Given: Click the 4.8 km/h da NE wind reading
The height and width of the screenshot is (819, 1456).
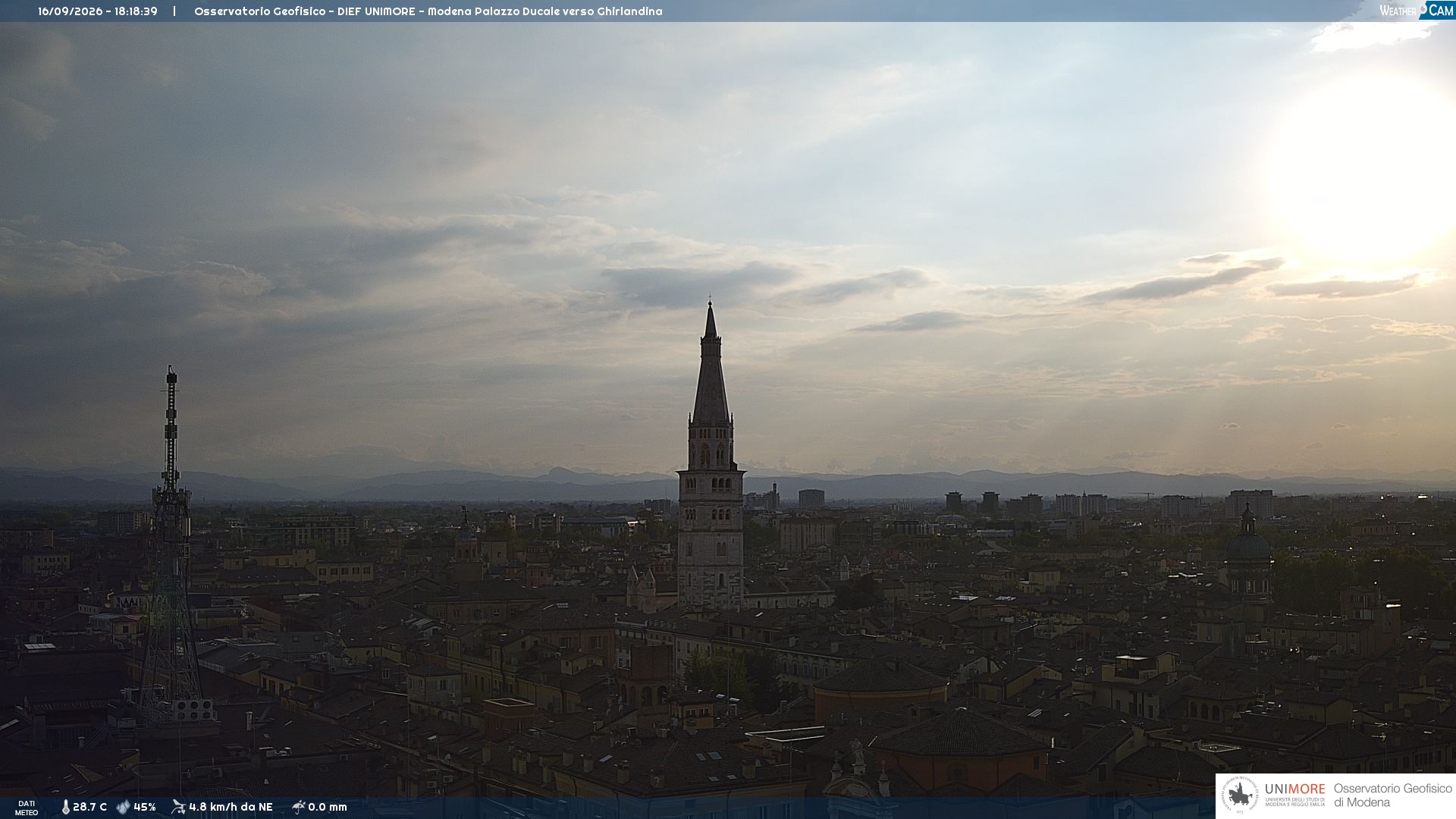Looking at the screenshot, I should (x=231, y=808).
